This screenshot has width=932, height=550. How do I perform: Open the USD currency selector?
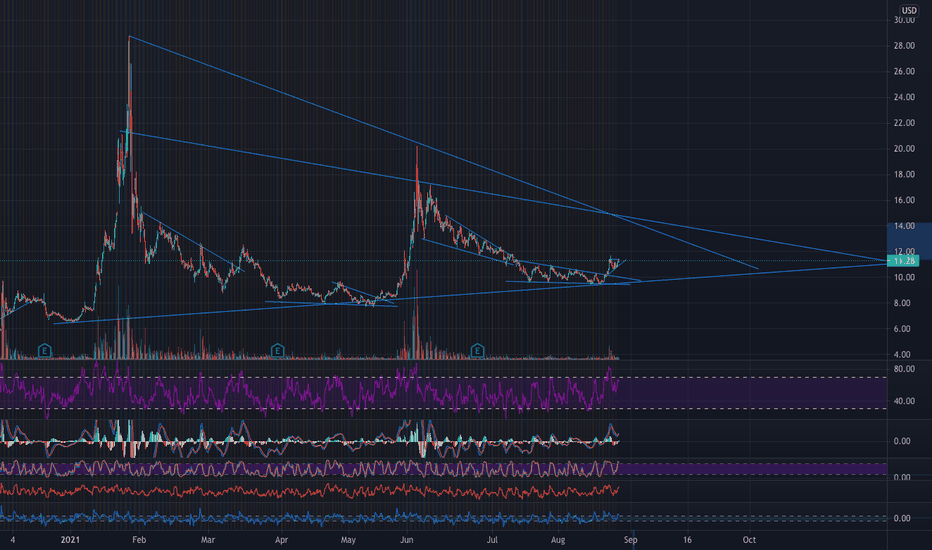point(909,10)
